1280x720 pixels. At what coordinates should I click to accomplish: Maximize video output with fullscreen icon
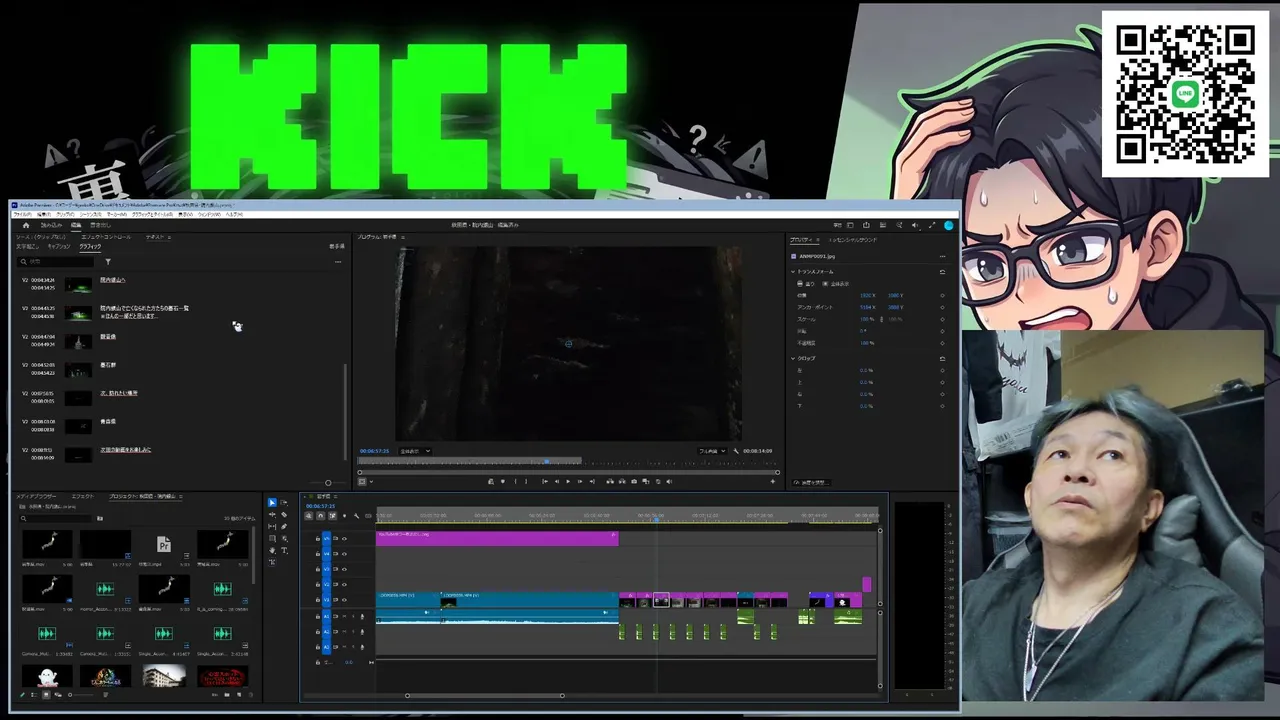(932, 225)
